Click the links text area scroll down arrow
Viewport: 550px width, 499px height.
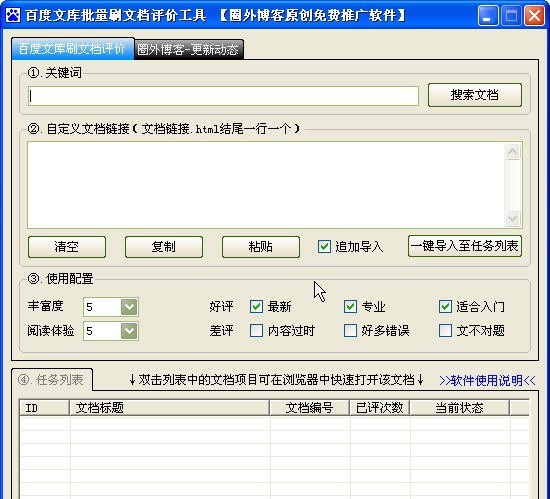click(512, 219)
